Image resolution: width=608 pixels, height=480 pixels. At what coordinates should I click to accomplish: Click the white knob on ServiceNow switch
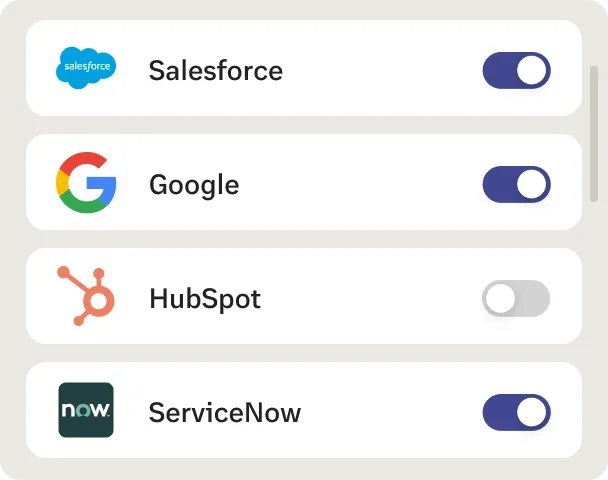532,412
